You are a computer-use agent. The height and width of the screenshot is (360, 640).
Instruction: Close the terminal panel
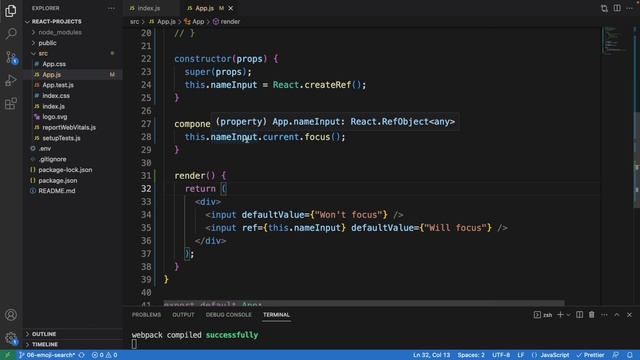click(629, 315)
